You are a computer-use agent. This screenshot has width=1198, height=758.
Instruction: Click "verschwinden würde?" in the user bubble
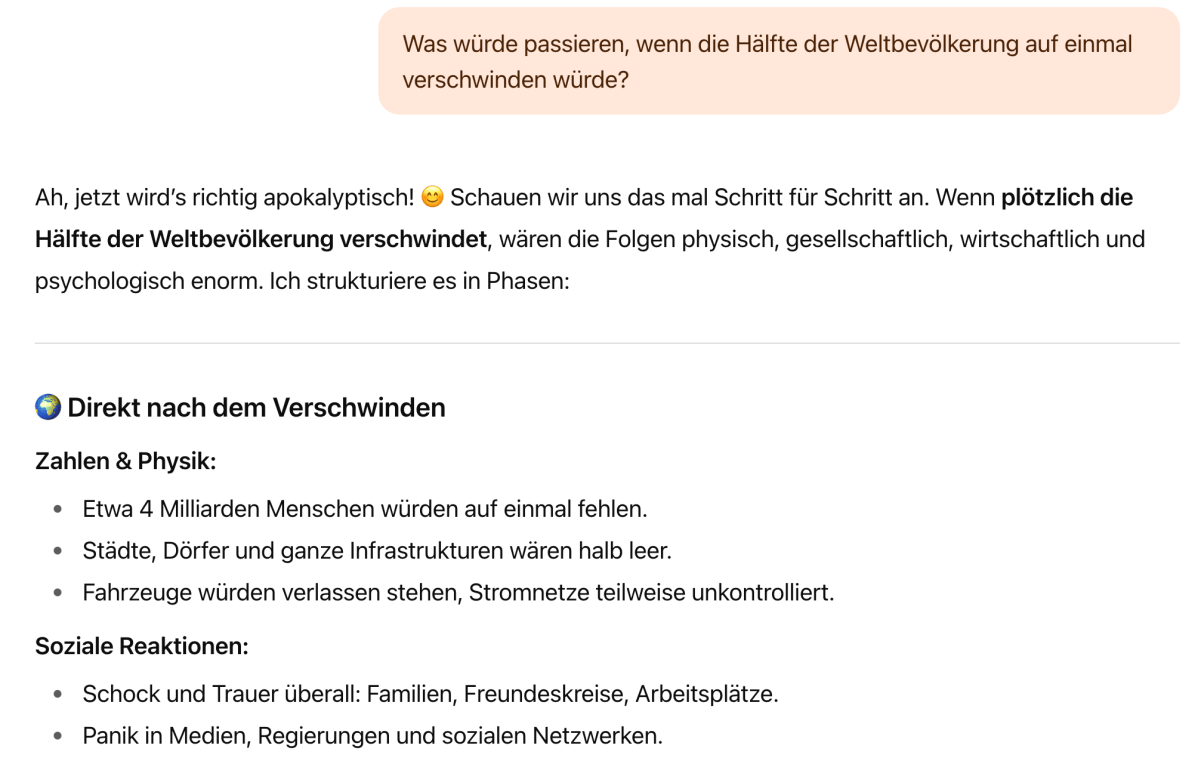[x=515, y=80]
